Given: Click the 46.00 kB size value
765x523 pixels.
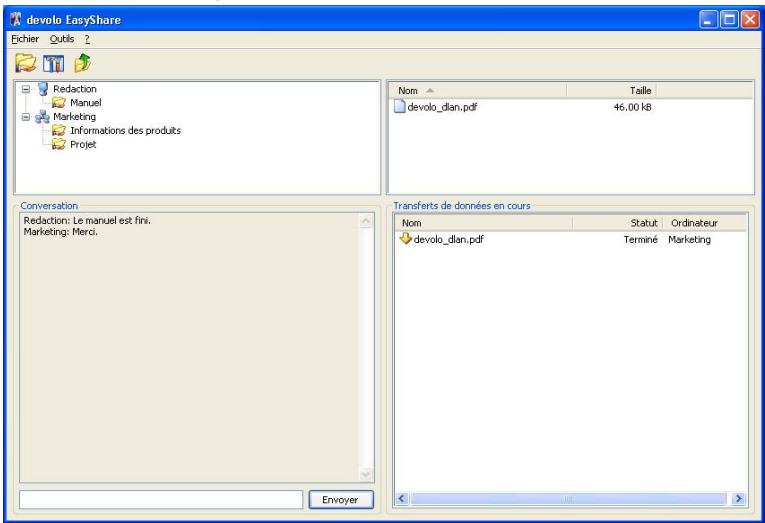Looking at the screenshot, I should tap(632, 107).
